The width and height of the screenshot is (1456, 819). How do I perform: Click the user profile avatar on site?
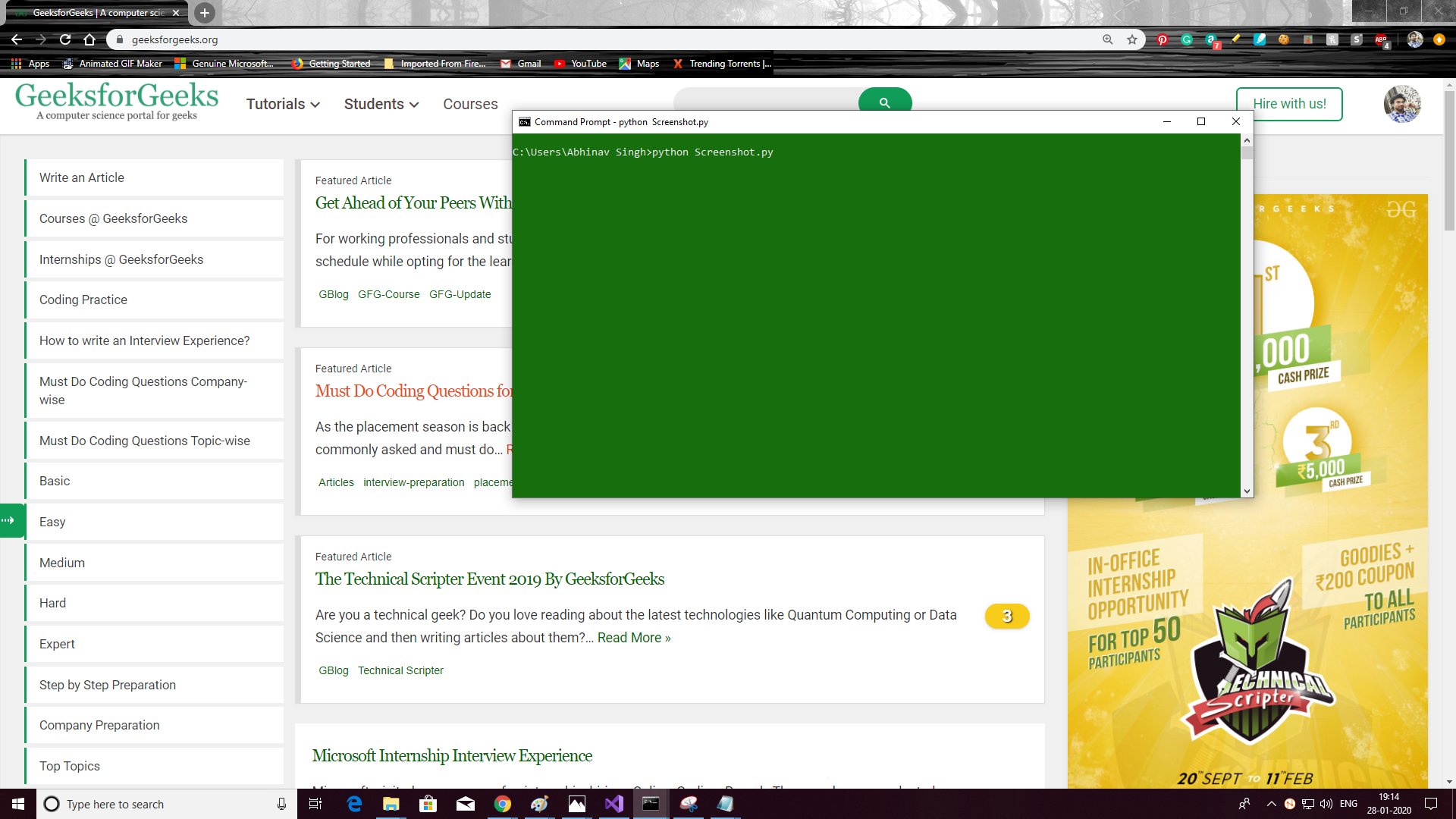[1401, 104]
